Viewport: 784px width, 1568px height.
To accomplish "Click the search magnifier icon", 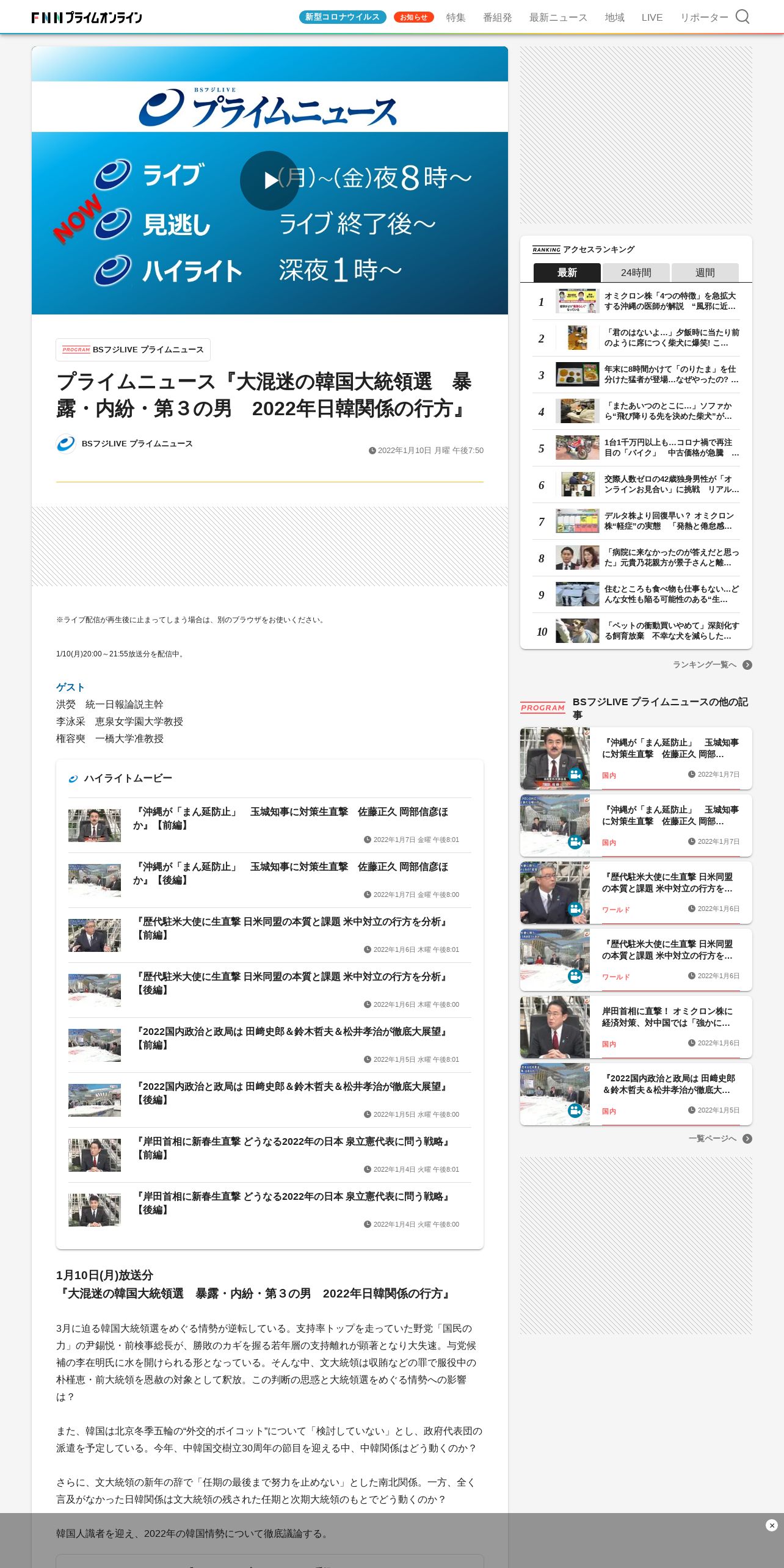I will coord(742,16).
